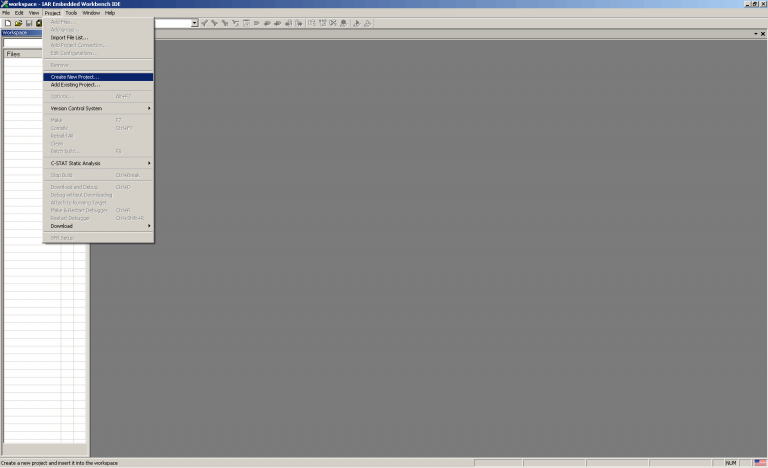Open the Help menu
This screenshot has height=468, width=768.
(x=110, y=13)
